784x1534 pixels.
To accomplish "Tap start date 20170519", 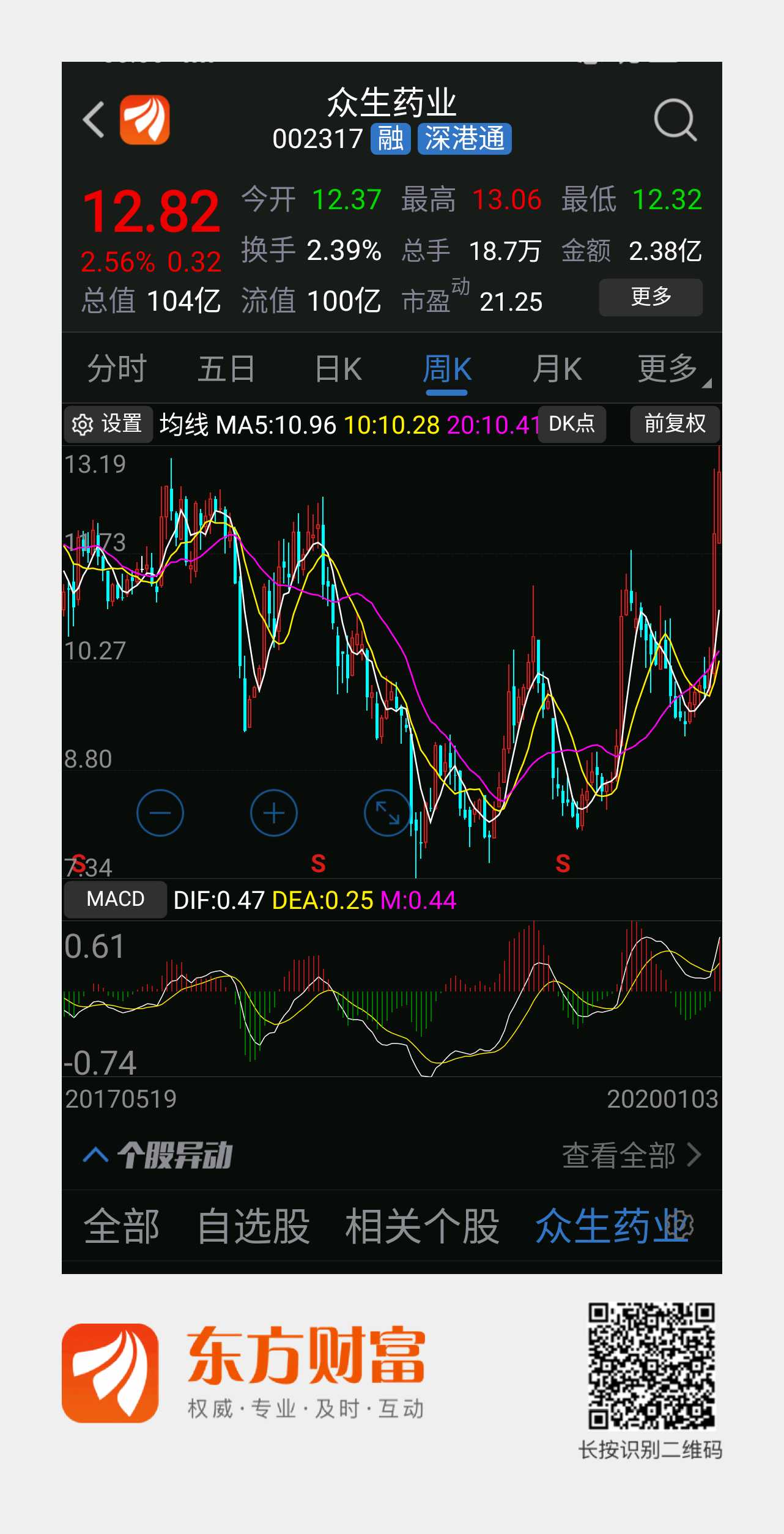I will [121, 1099].
